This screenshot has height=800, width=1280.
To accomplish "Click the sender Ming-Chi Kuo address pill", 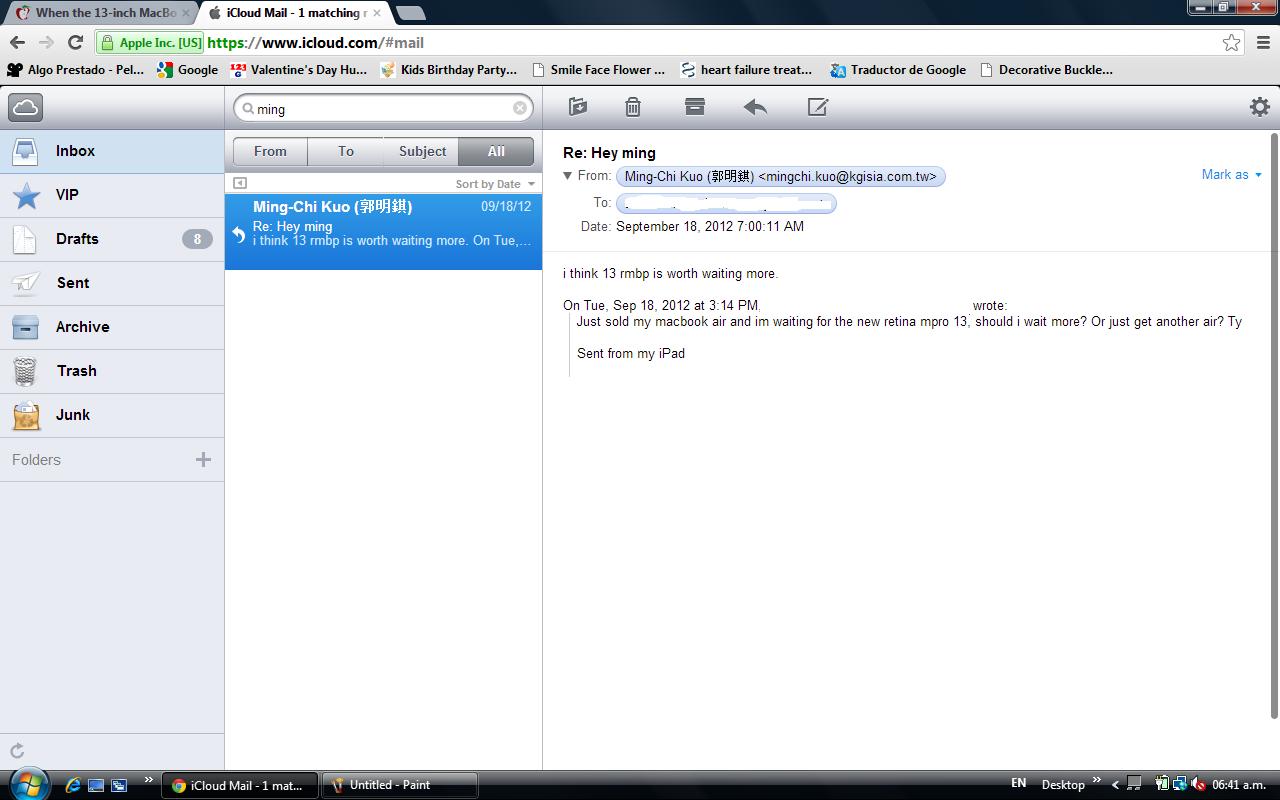I will 781,177.
